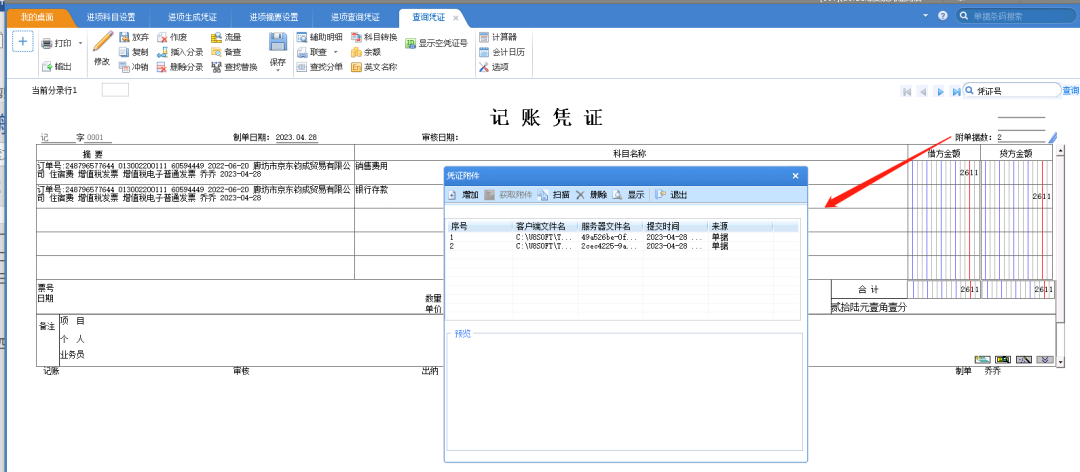Click 退出 to exit the attachment dialog

click(672, 195)
